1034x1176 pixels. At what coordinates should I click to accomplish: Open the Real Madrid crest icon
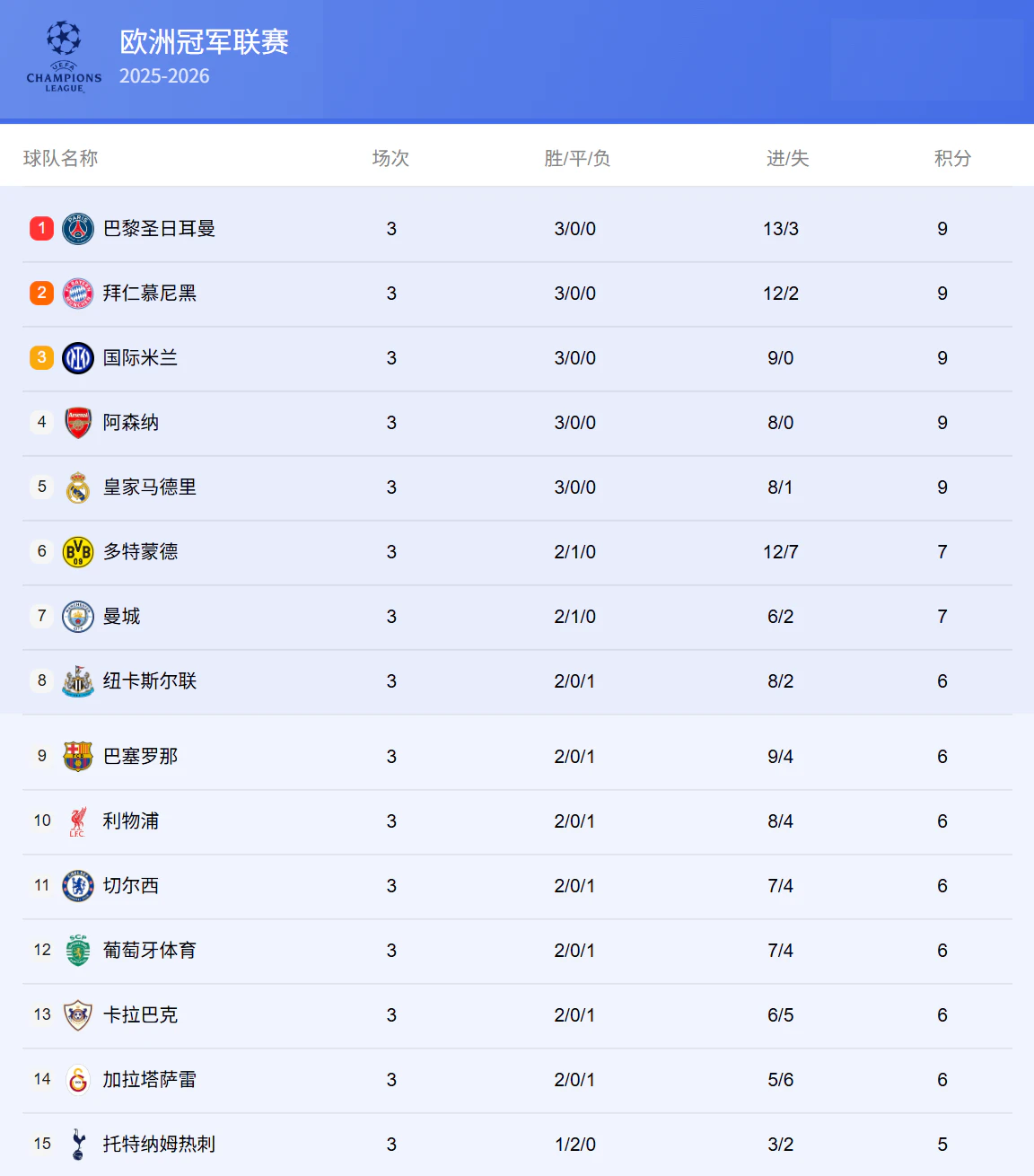[78, 487]
